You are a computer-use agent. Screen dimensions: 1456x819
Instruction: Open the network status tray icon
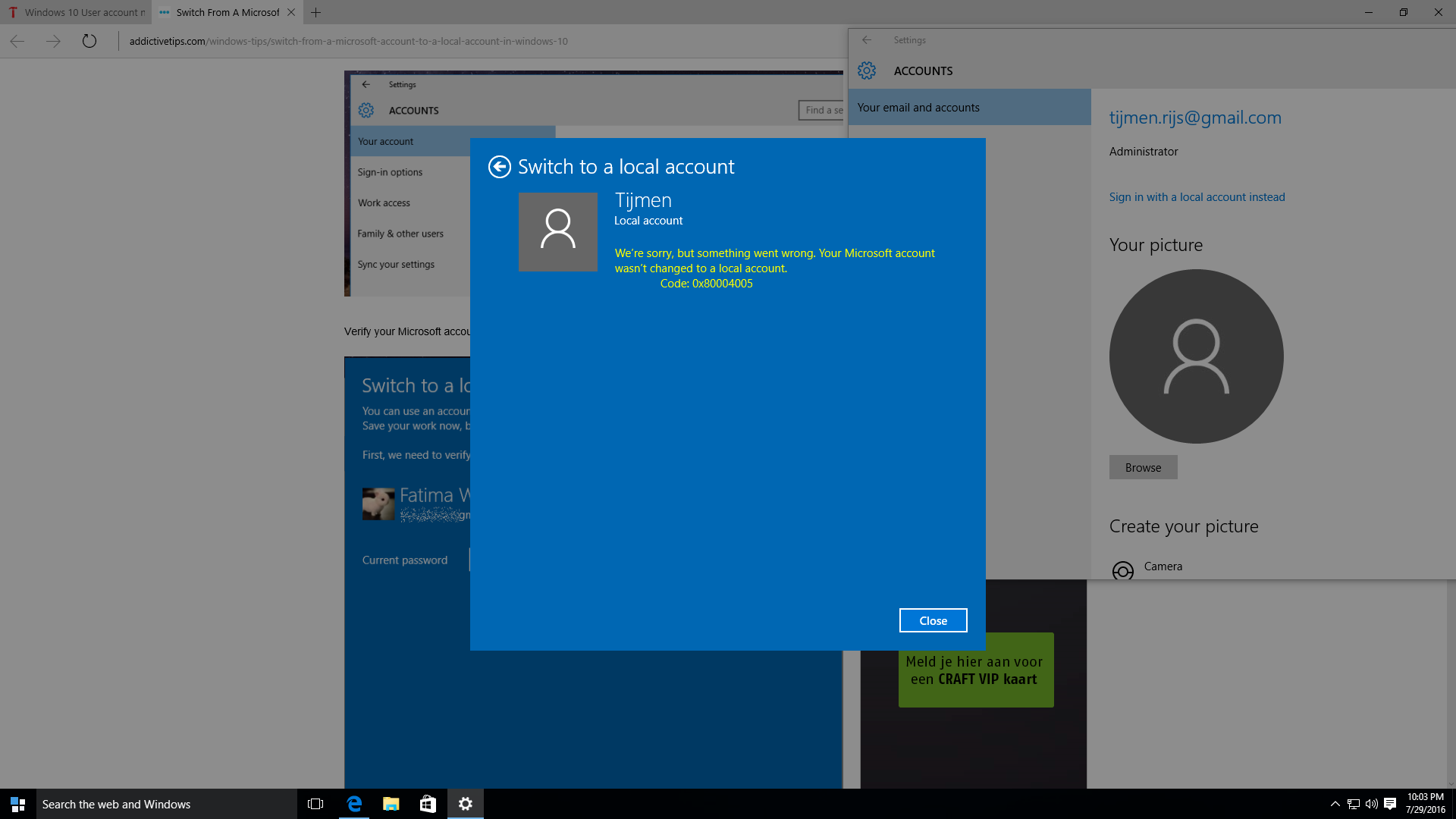[1353, 804]
